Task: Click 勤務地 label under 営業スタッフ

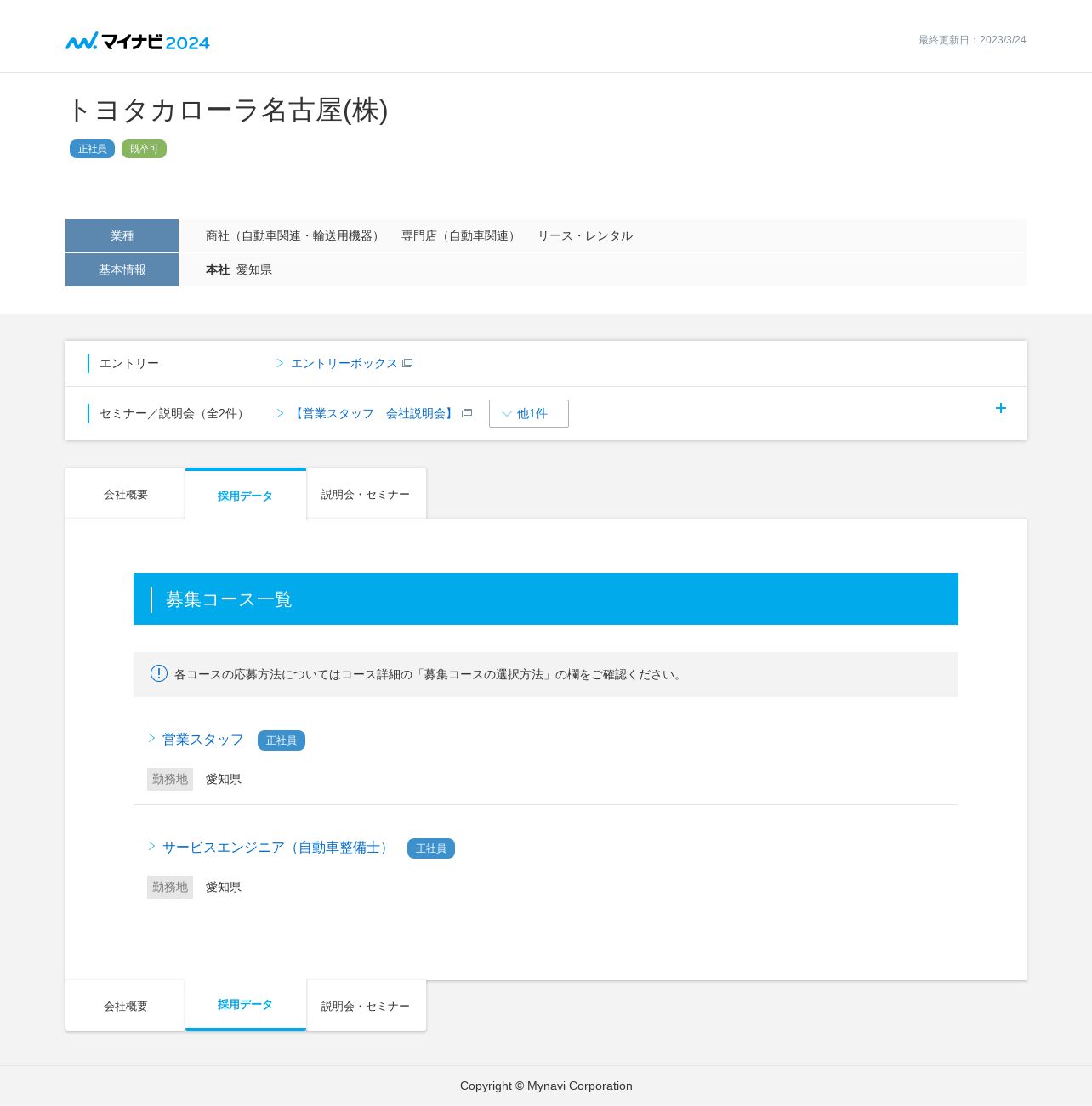Action: [170, 779]
